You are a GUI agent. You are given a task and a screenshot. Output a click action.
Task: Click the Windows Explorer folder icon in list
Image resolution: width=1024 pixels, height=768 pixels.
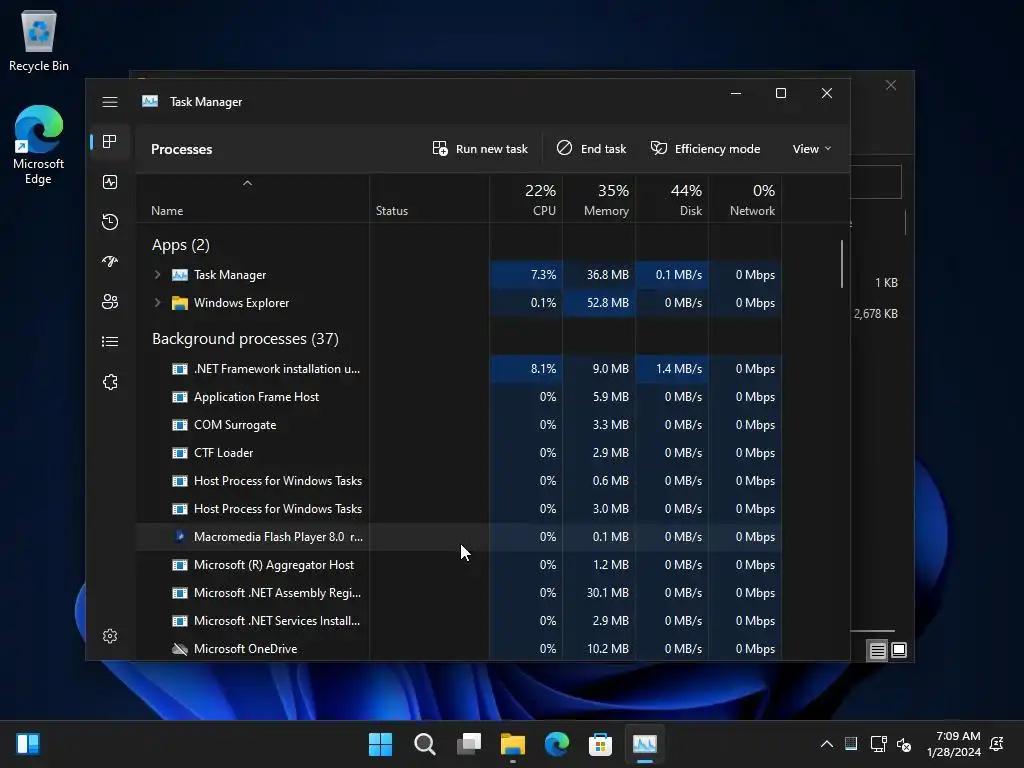(180, 303)
